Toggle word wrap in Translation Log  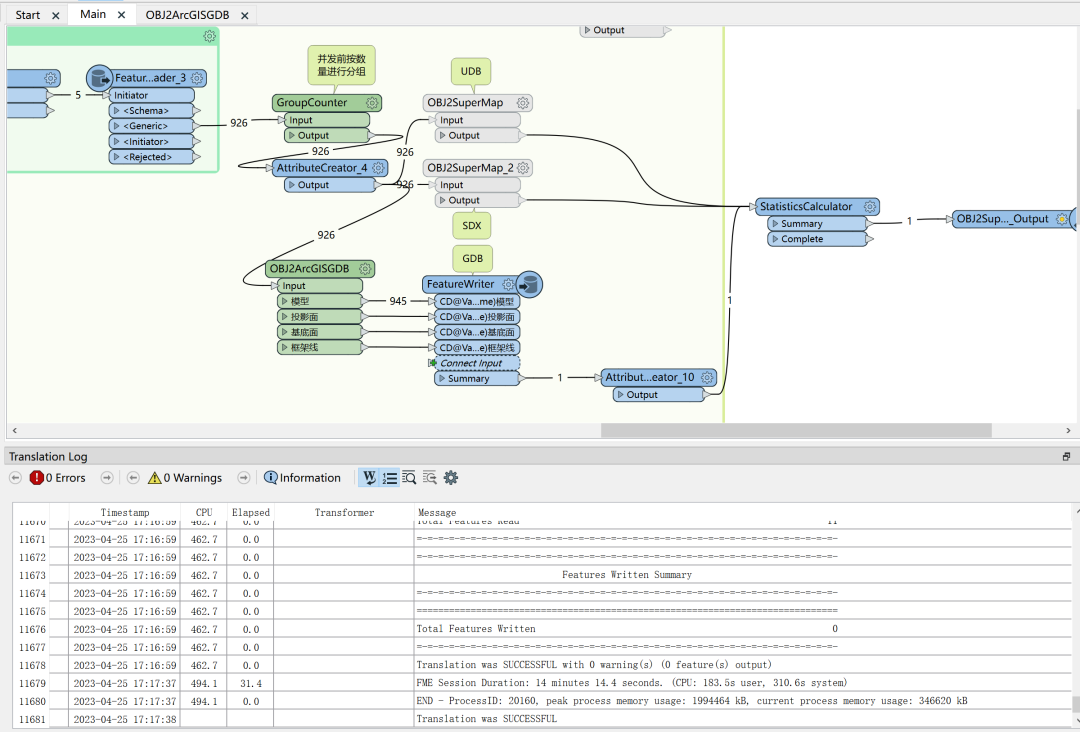(369, 477)
